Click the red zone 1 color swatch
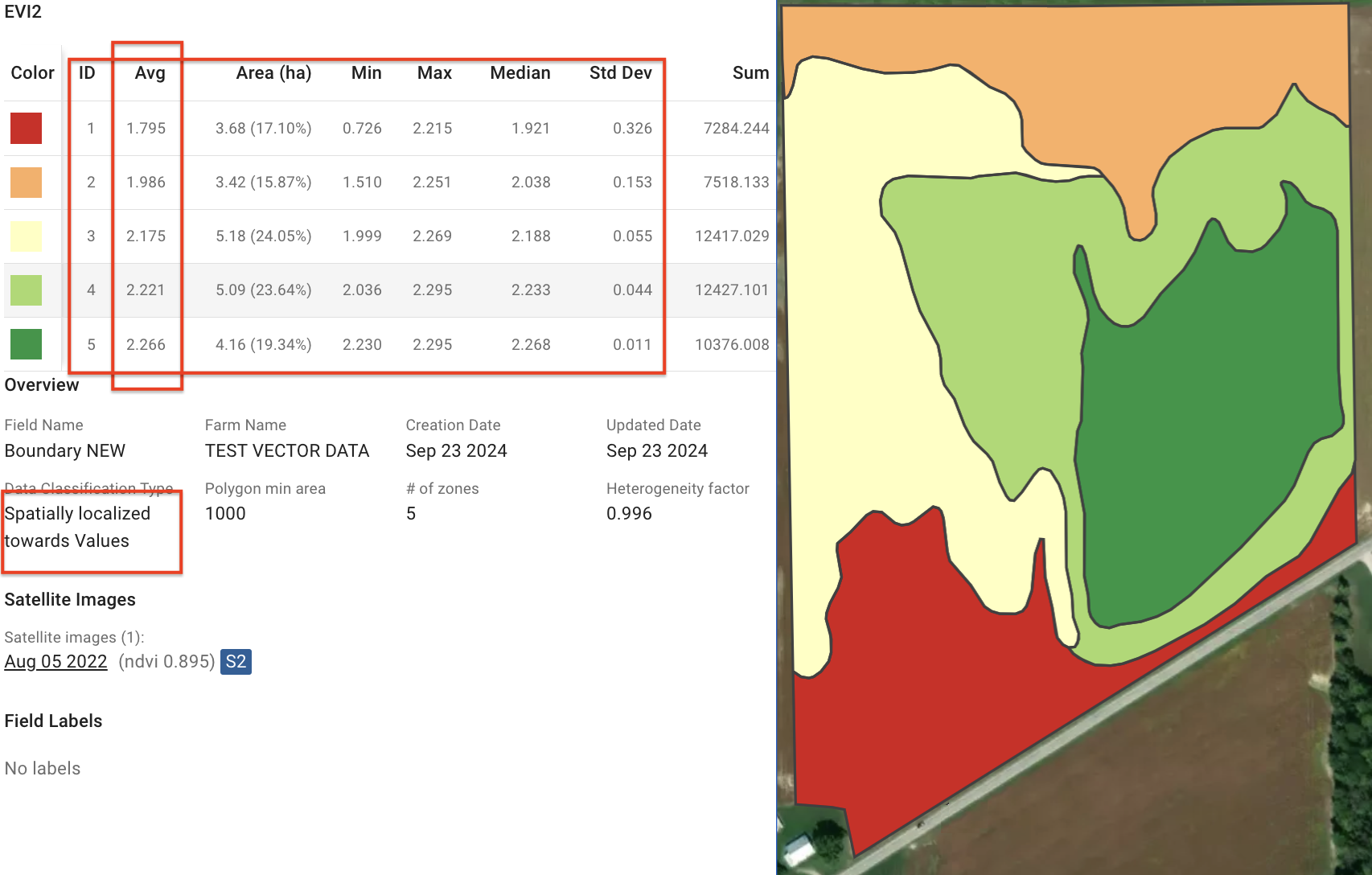 click(x=26, y=129)
